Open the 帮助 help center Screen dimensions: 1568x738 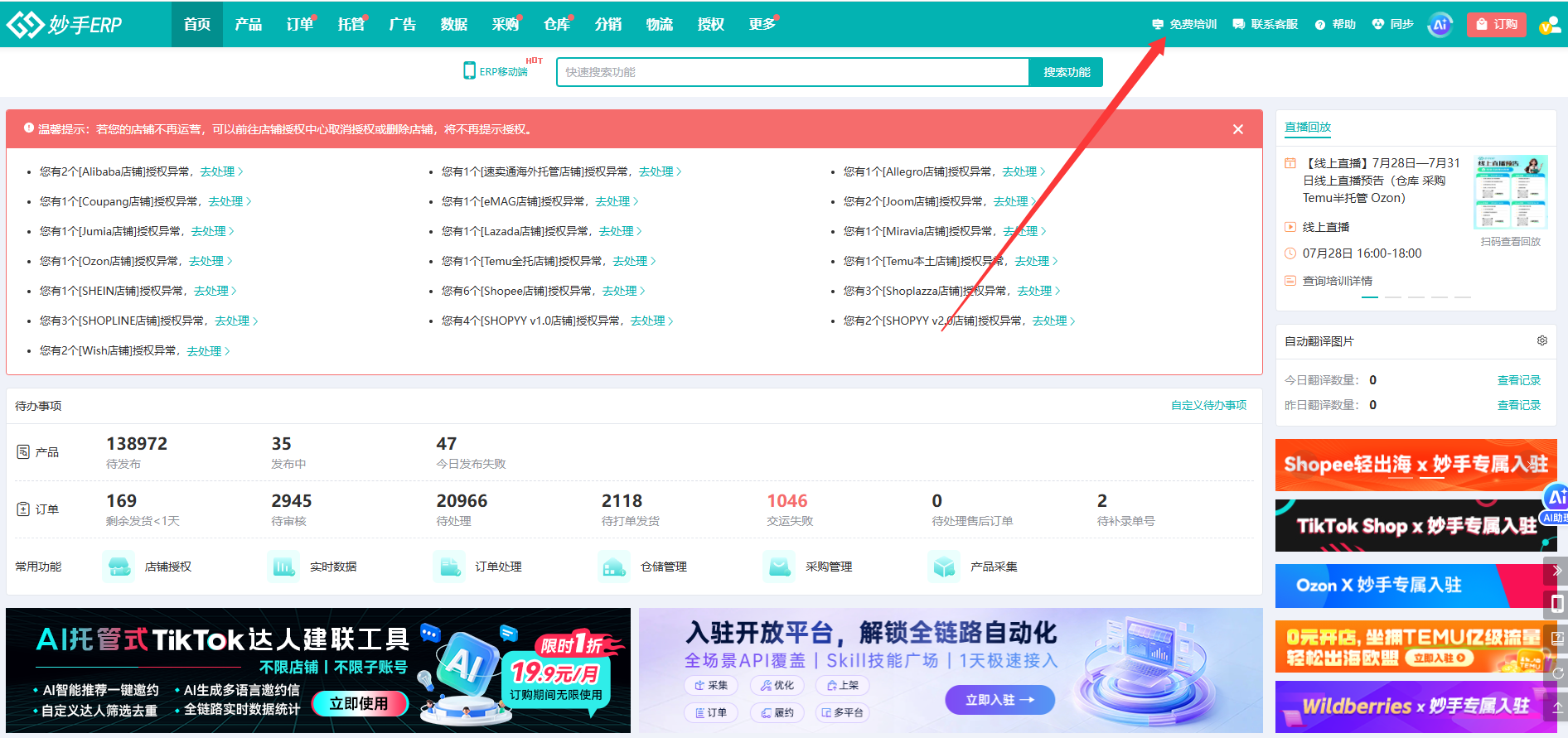pos(1335,24)
